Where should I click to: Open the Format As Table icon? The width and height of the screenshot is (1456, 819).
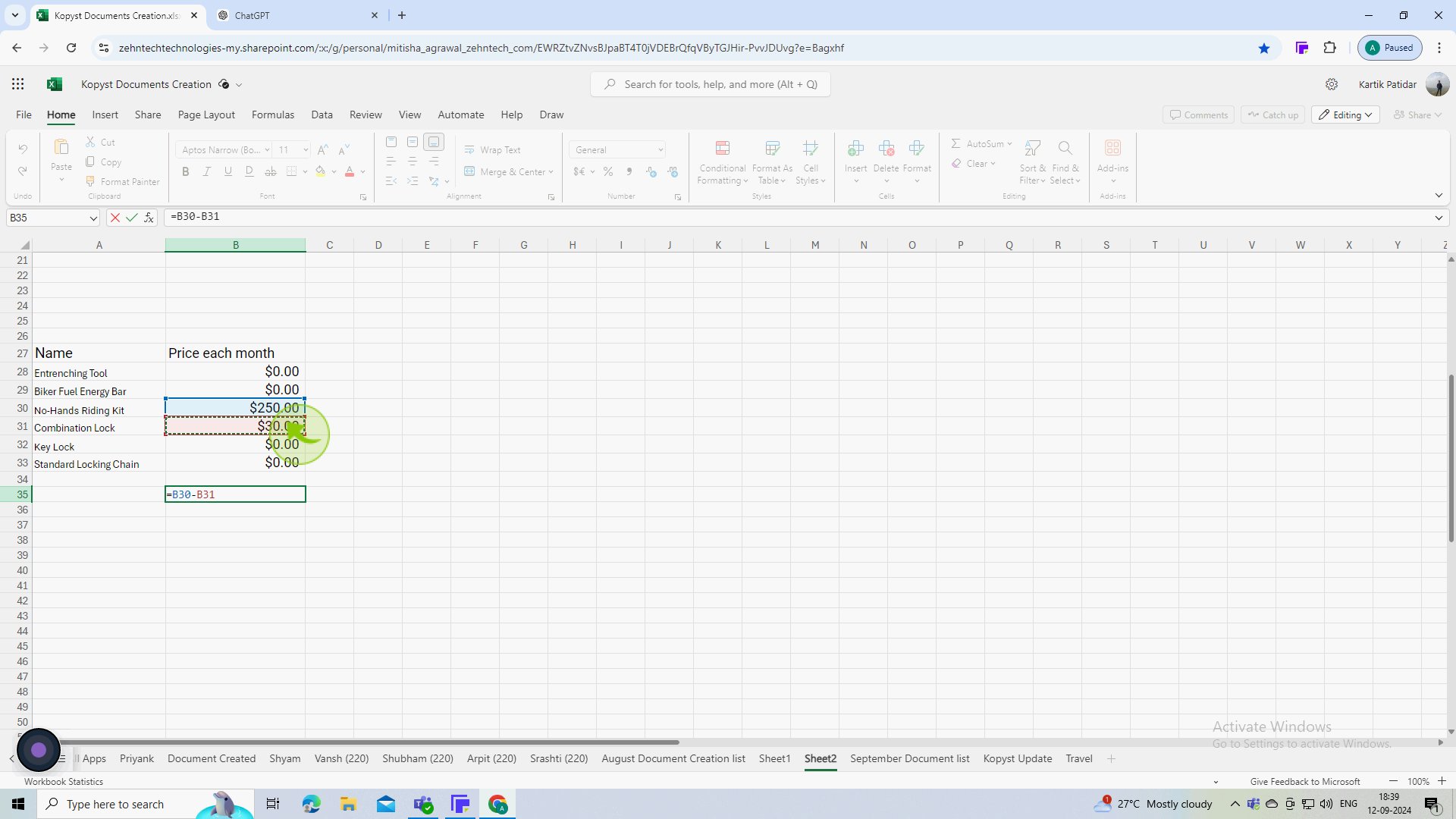[773, 148]
